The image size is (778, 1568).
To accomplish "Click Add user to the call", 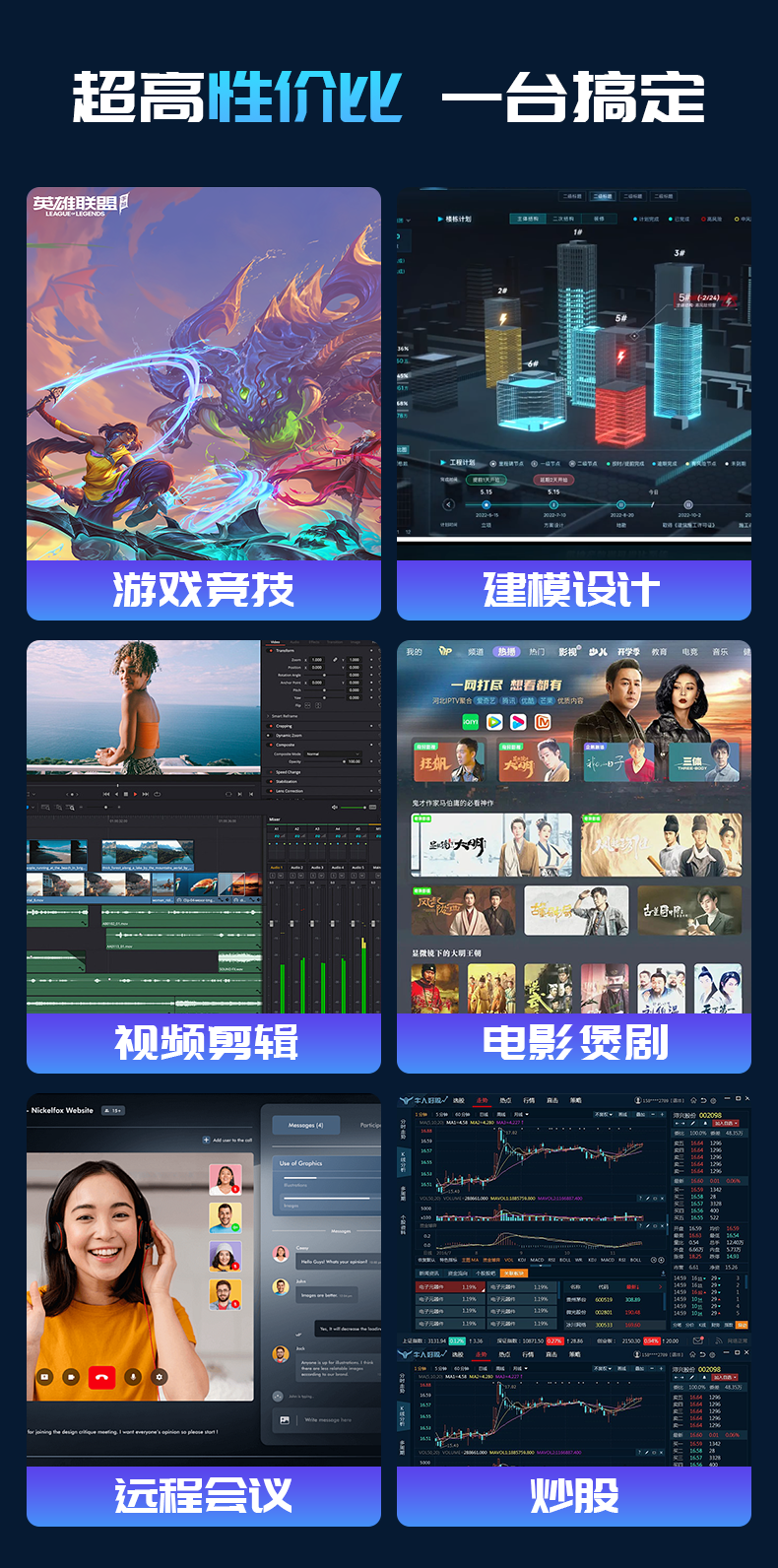I will tap(228, 1140).
